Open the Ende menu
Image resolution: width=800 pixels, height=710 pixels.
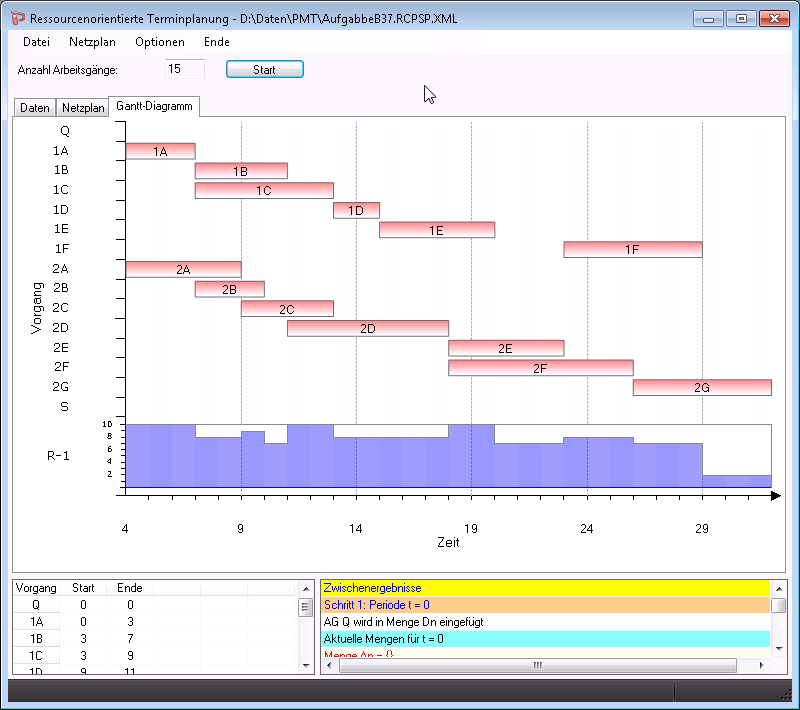click(216, 42)
